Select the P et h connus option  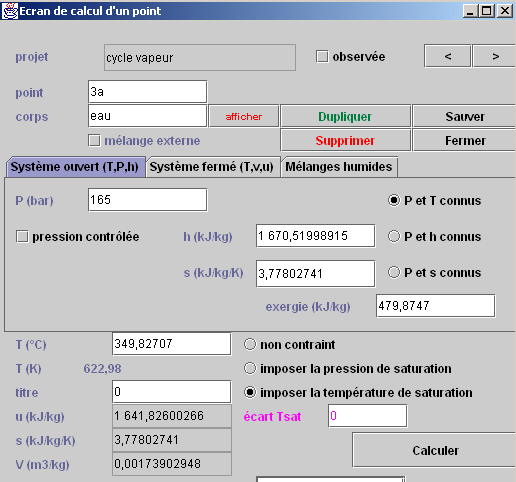[x=394, y=236]
